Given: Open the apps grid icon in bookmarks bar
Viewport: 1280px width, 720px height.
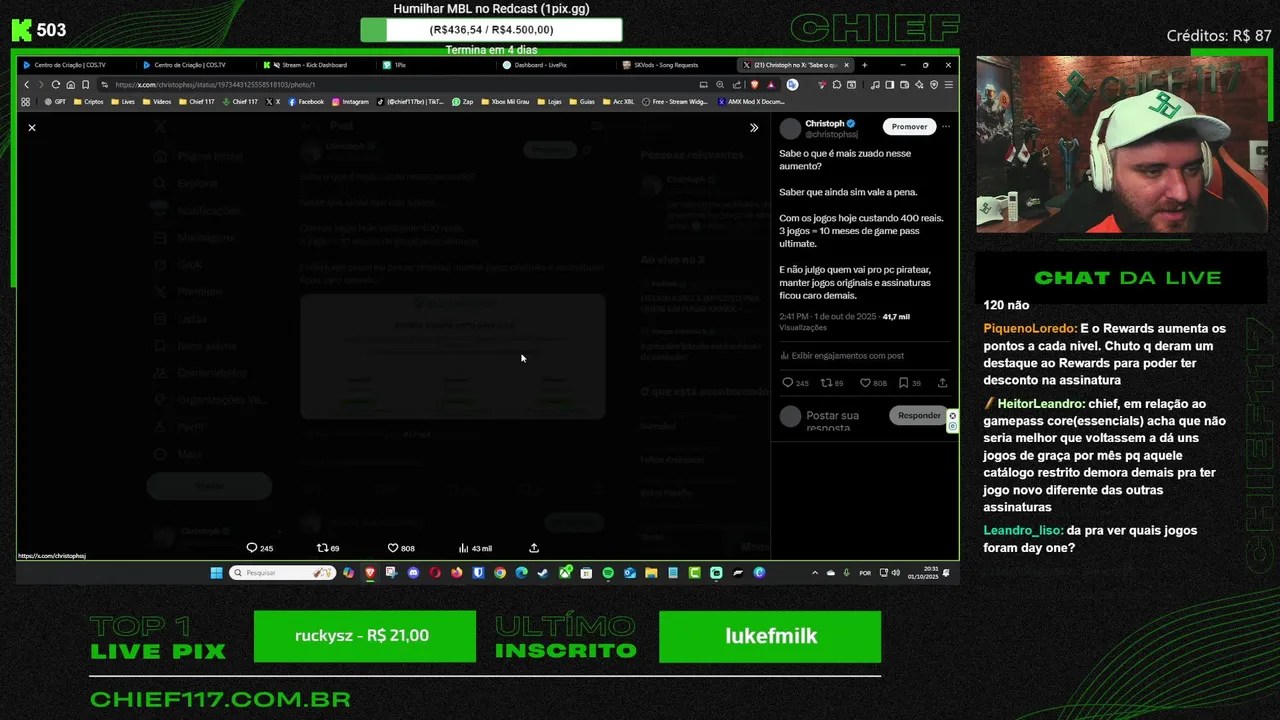Looking at the screenshot, I should click(25, 101).
